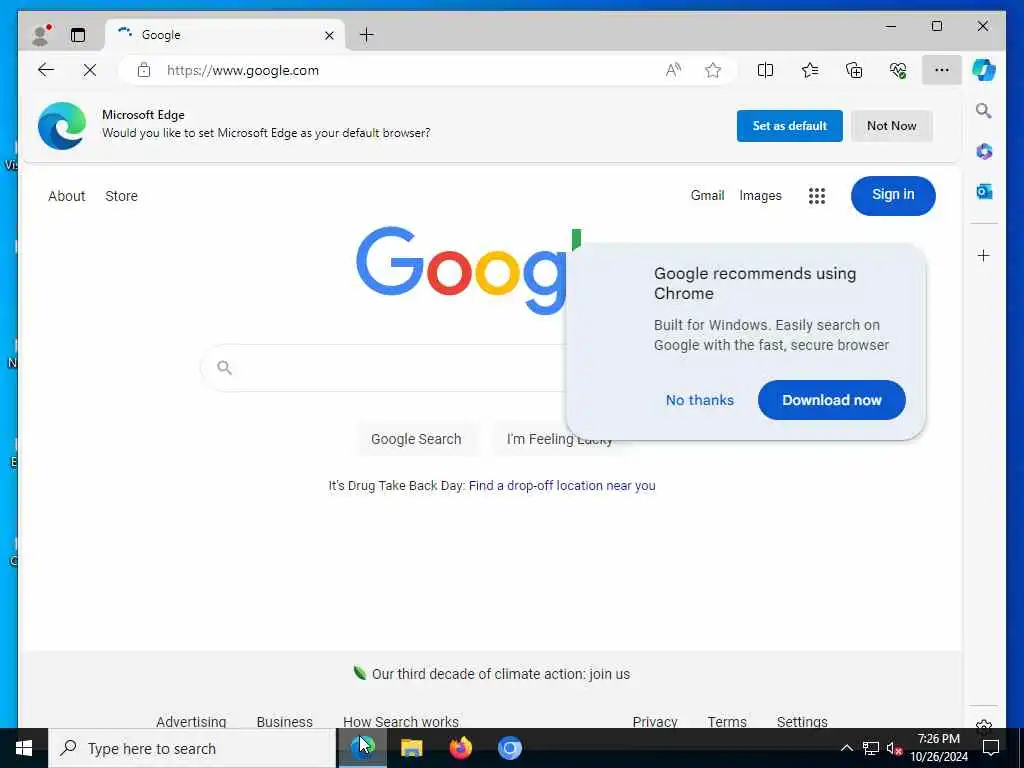1024x768 pixels.
Task: Open Privacy footer link
Action: pyautogui.click(x=654, y=722)
